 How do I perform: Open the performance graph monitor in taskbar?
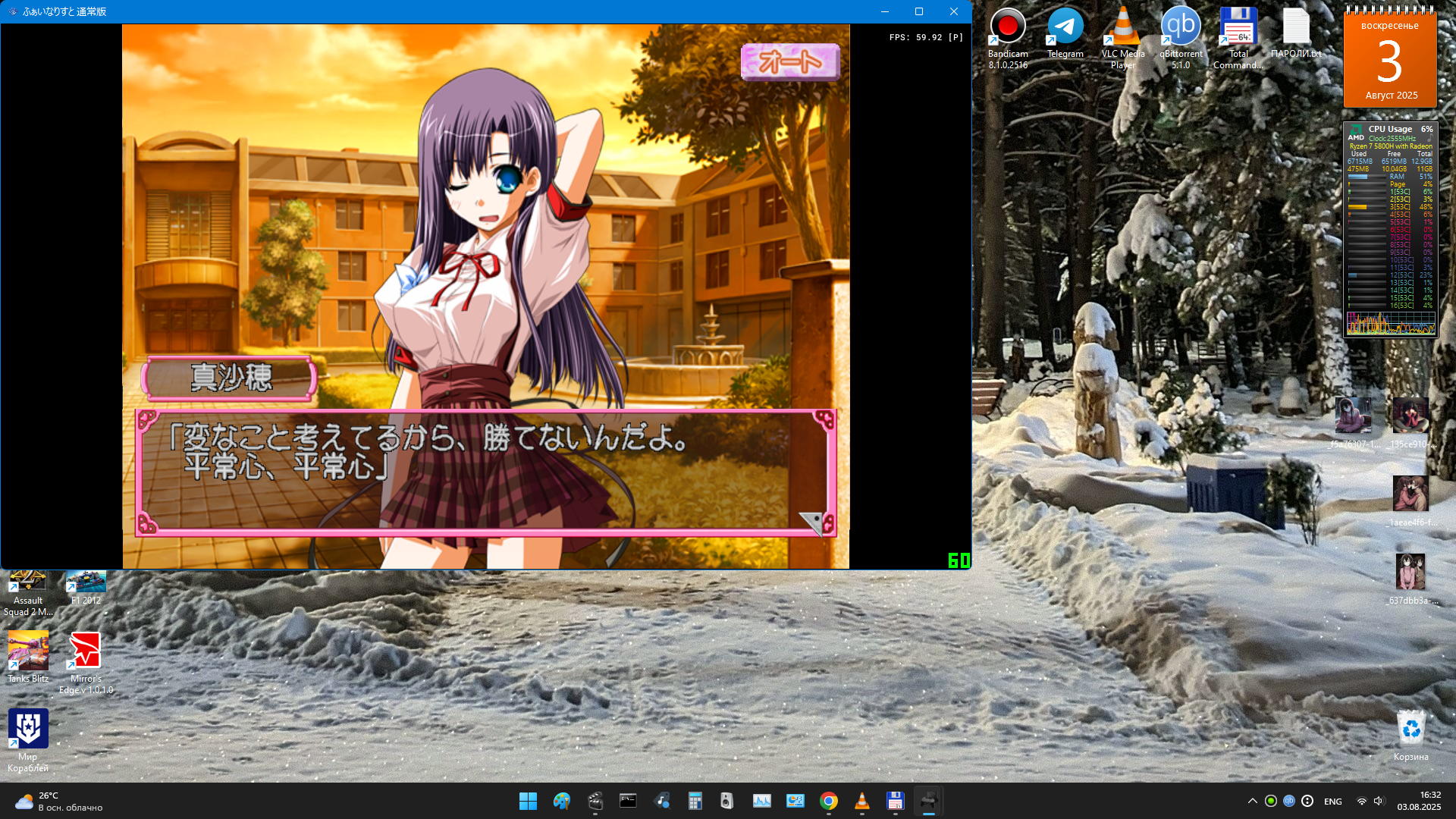[x=761, y=801]
